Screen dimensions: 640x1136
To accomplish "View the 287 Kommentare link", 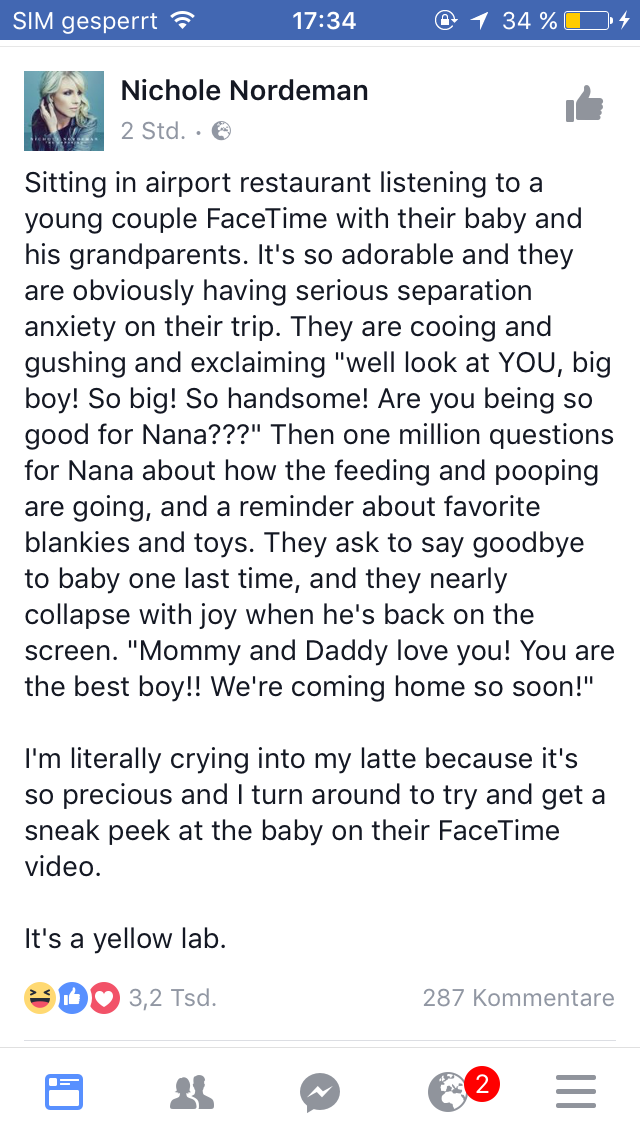I will [518, 997].
